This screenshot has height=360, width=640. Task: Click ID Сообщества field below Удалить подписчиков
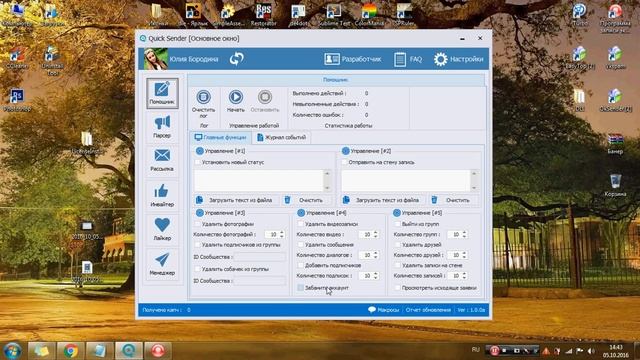[260, 257]
